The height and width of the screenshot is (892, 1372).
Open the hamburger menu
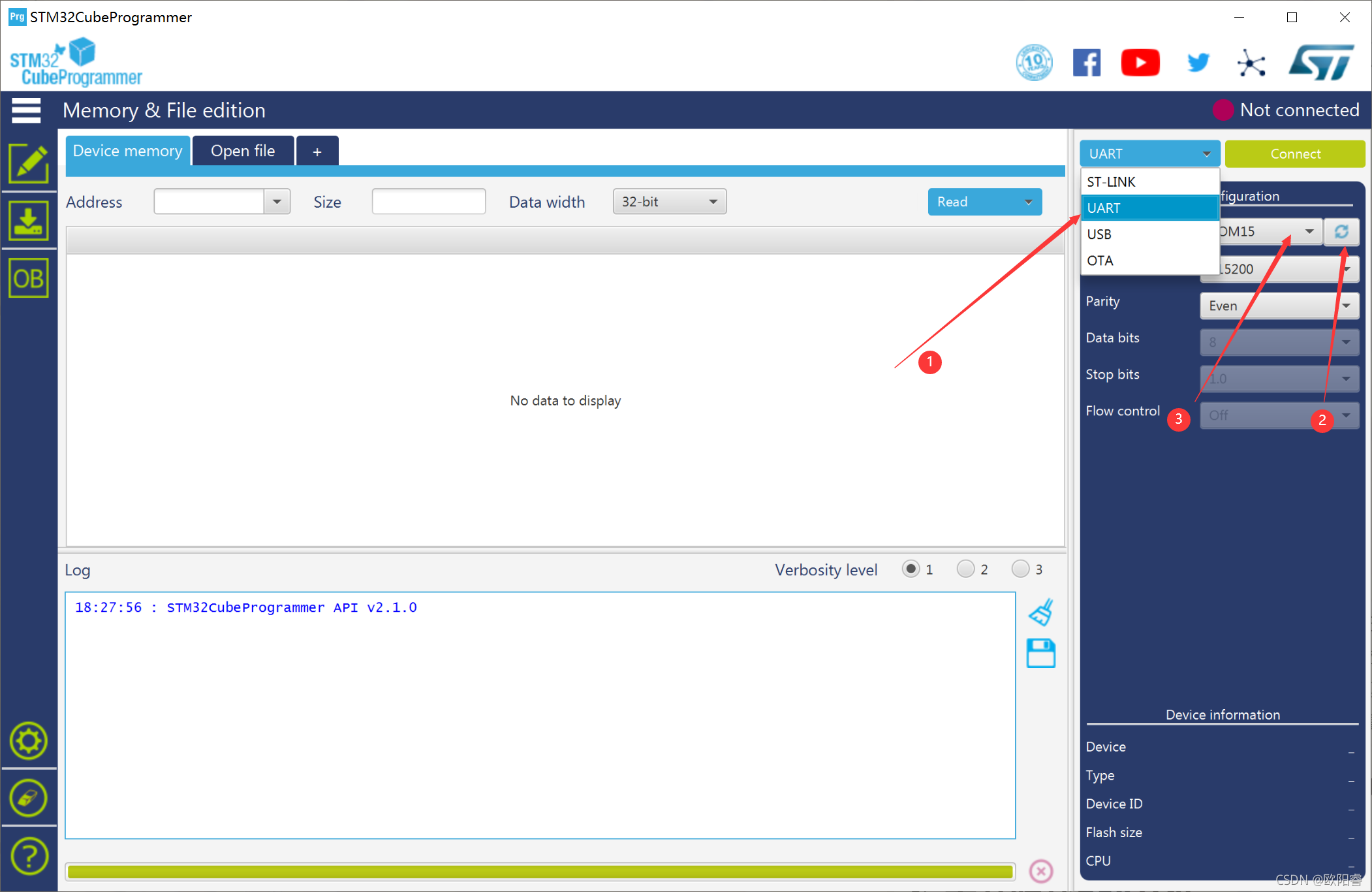pyautogui.click(x=26, y=110)
